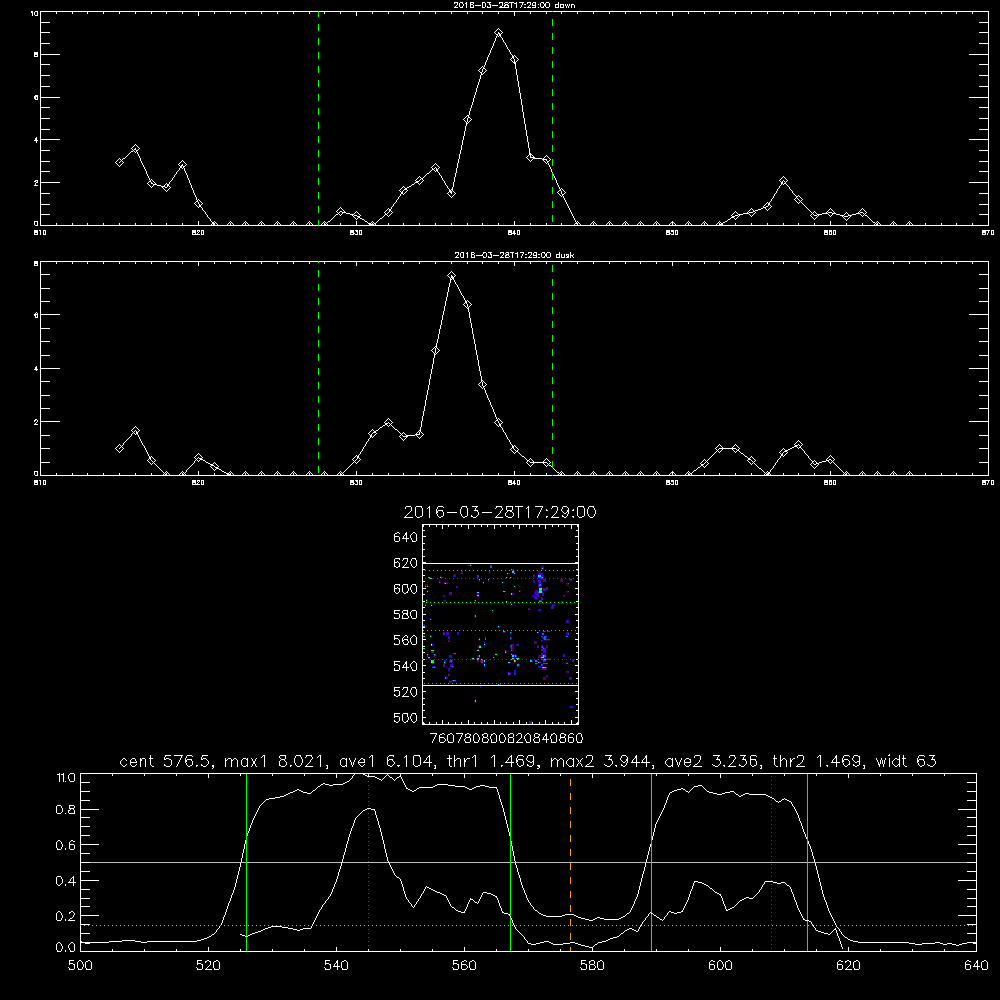
Task: Click the orange dashed center line in bottom plot
Action: point(571,861)
